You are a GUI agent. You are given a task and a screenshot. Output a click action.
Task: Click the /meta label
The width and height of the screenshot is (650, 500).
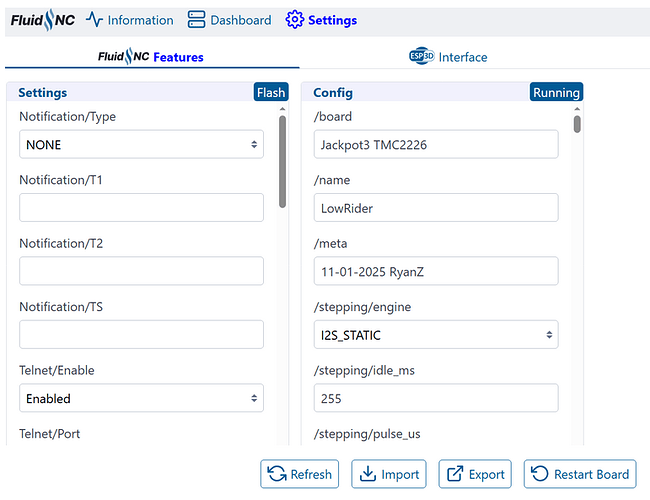tap(330, 243)
